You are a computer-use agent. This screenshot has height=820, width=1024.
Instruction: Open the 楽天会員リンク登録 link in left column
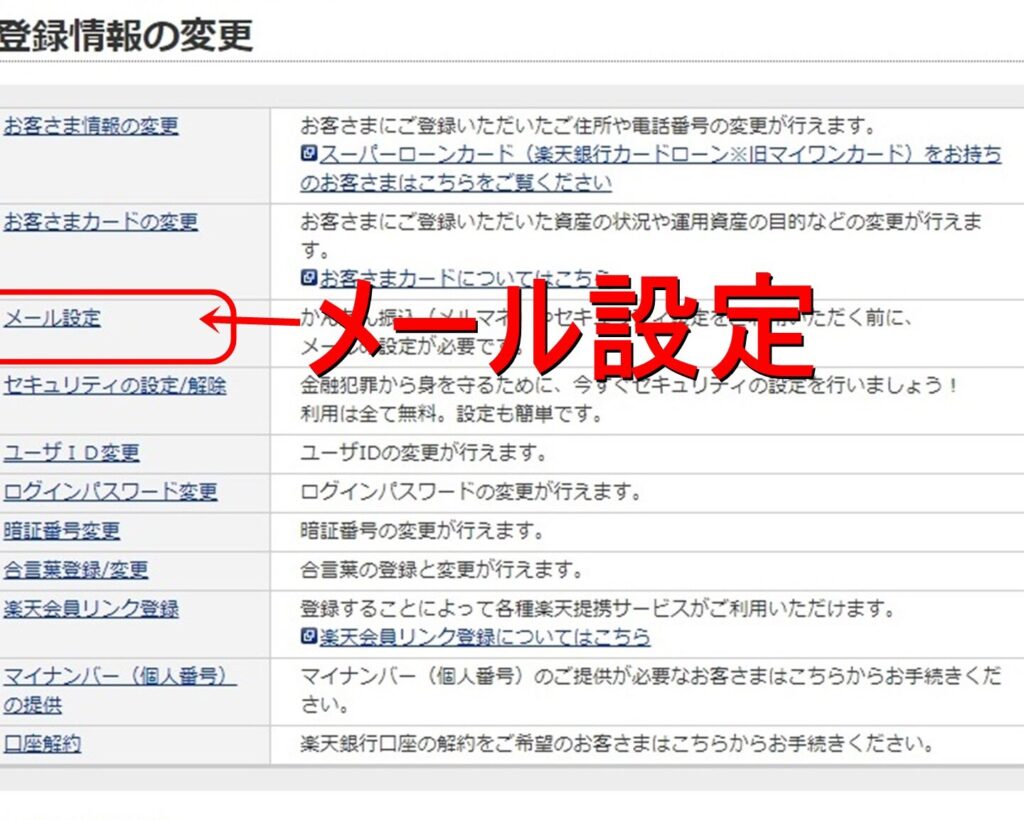pyautogui.click(x=90, y=609)
